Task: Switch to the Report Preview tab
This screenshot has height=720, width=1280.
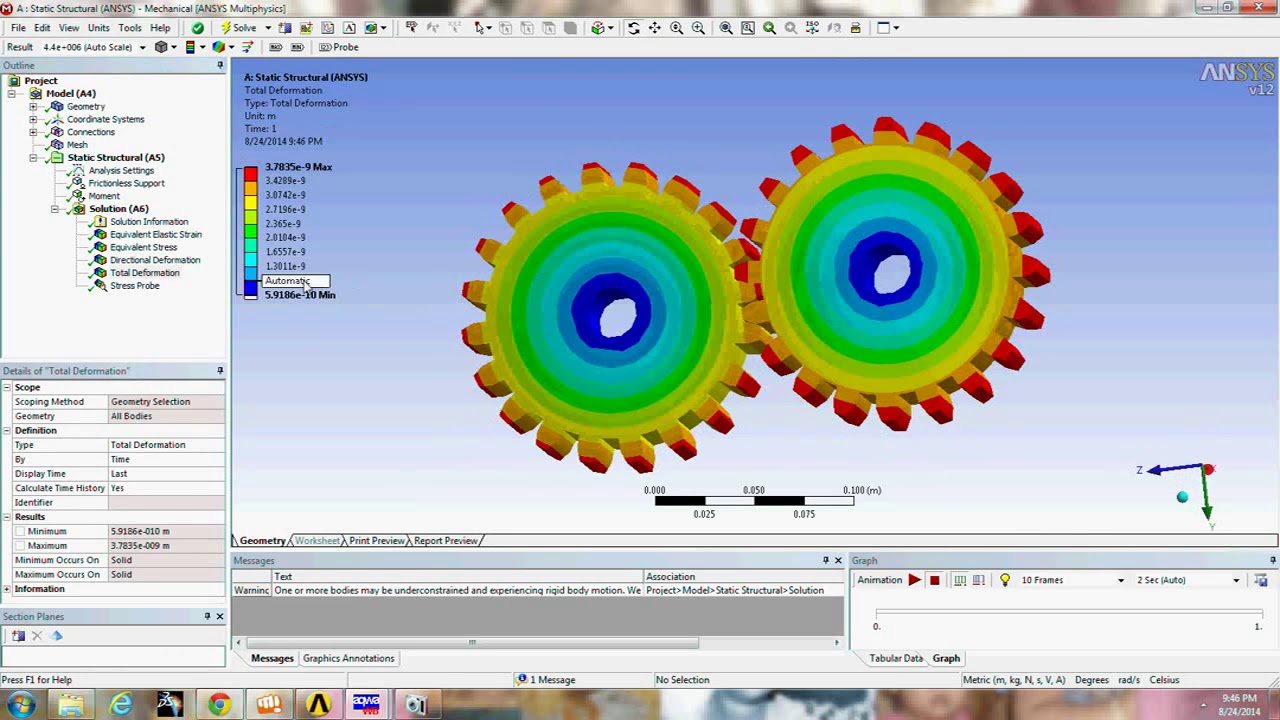Action: click(446, 541)
